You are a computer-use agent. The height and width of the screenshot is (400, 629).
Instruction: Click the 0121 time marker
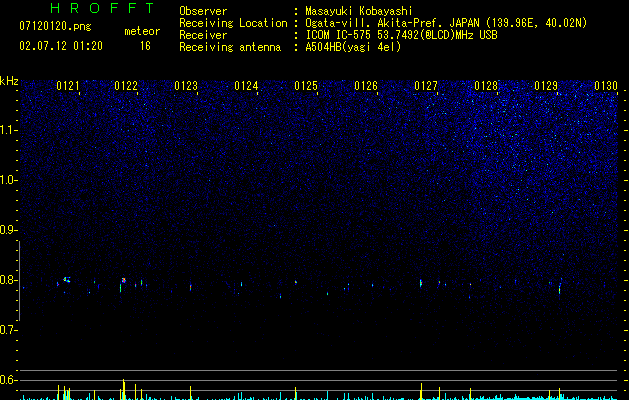tap(68, 86)
